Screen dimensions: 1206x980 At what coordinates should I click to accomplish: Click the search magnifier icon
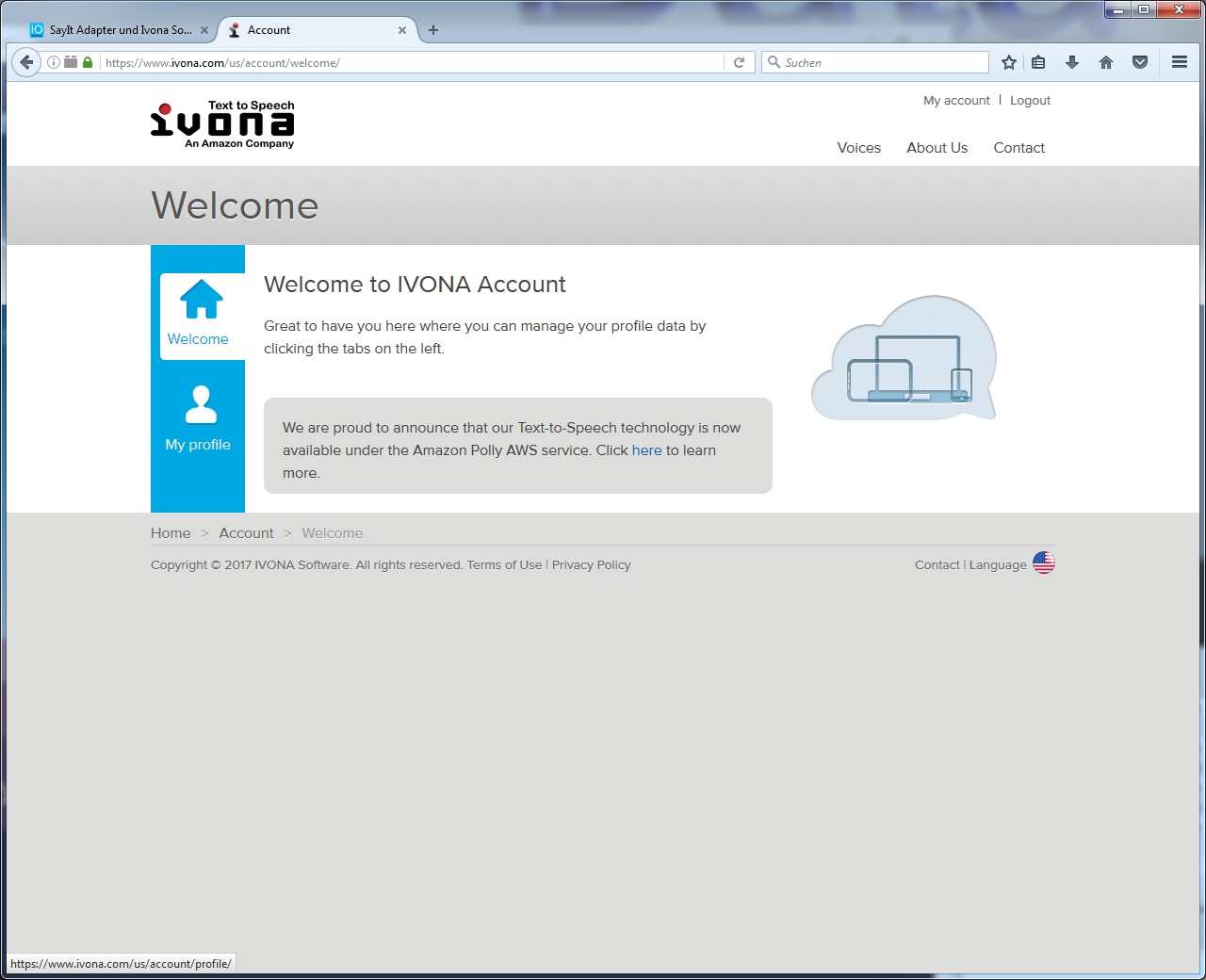[774, 62]
